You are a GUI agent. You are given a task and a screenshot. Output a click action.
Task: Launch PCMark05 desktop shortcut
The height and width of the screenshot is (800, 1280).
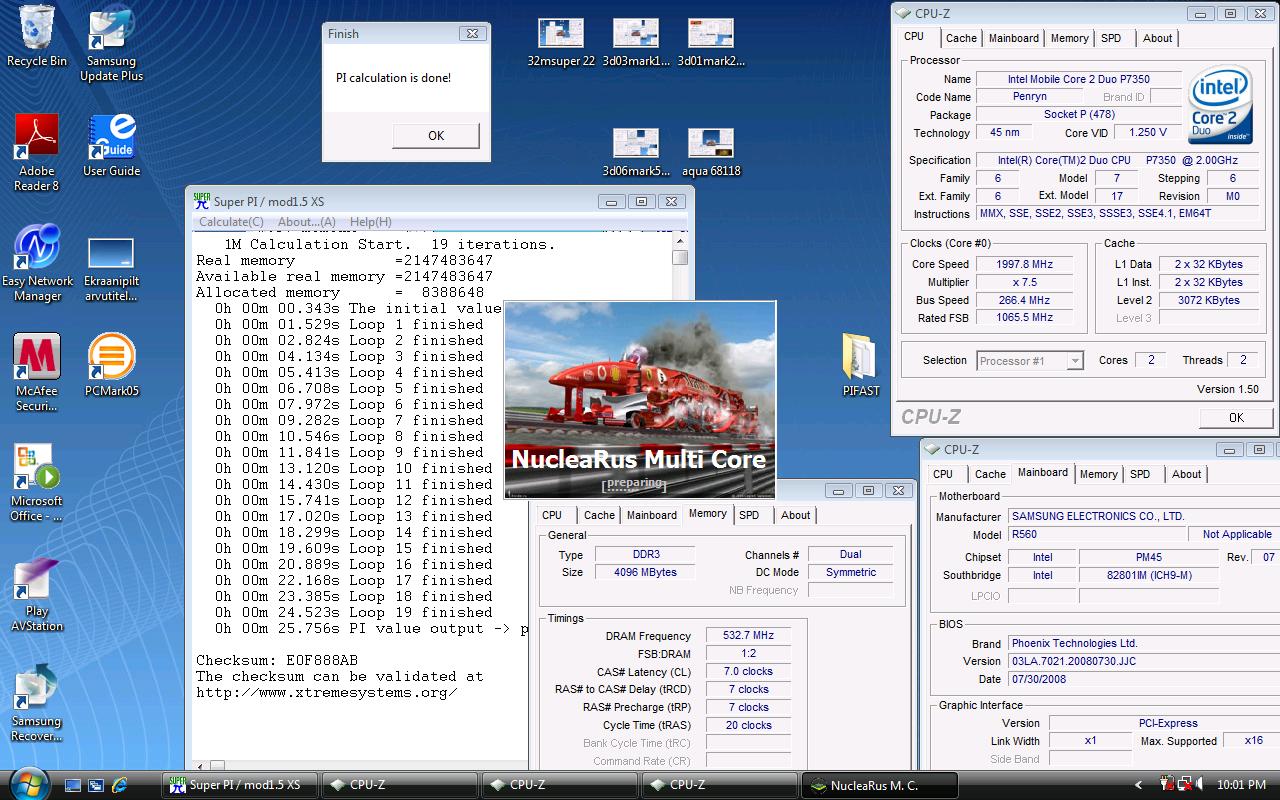[x=112, y=366]
